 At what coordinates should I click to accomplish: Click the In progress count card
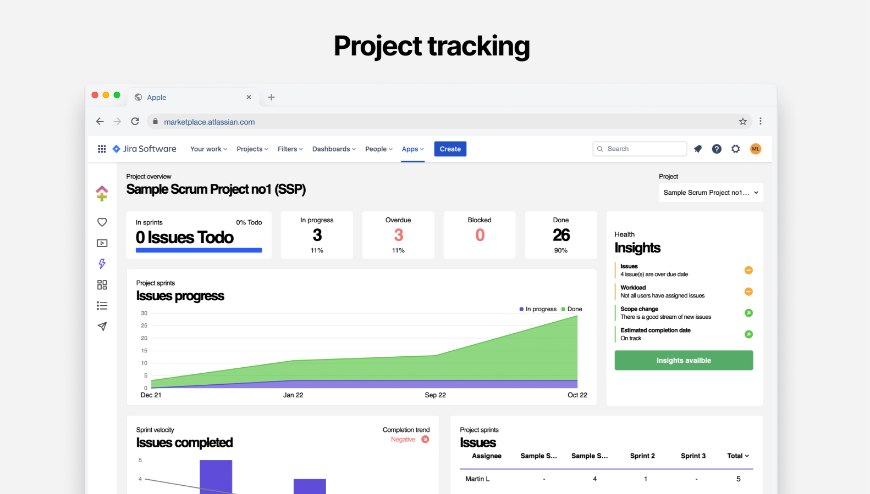point(317,235)
